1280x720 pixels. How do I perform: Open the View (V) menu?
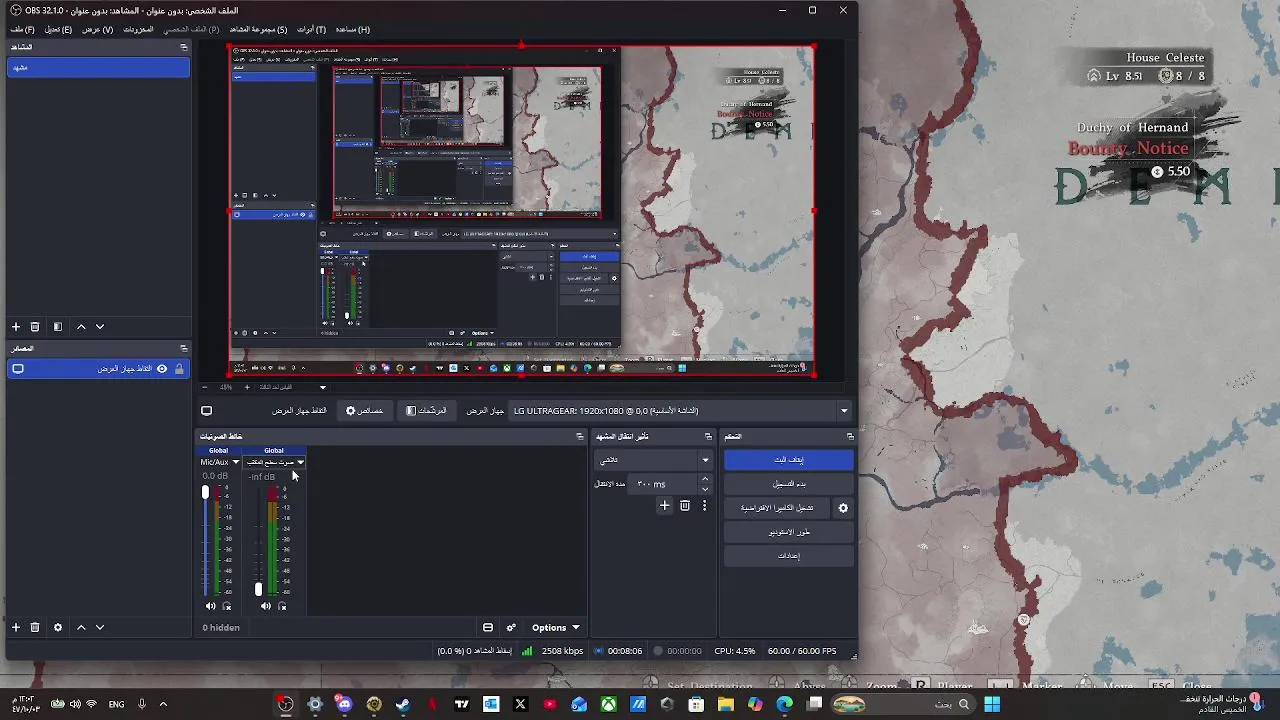point(97,29)
